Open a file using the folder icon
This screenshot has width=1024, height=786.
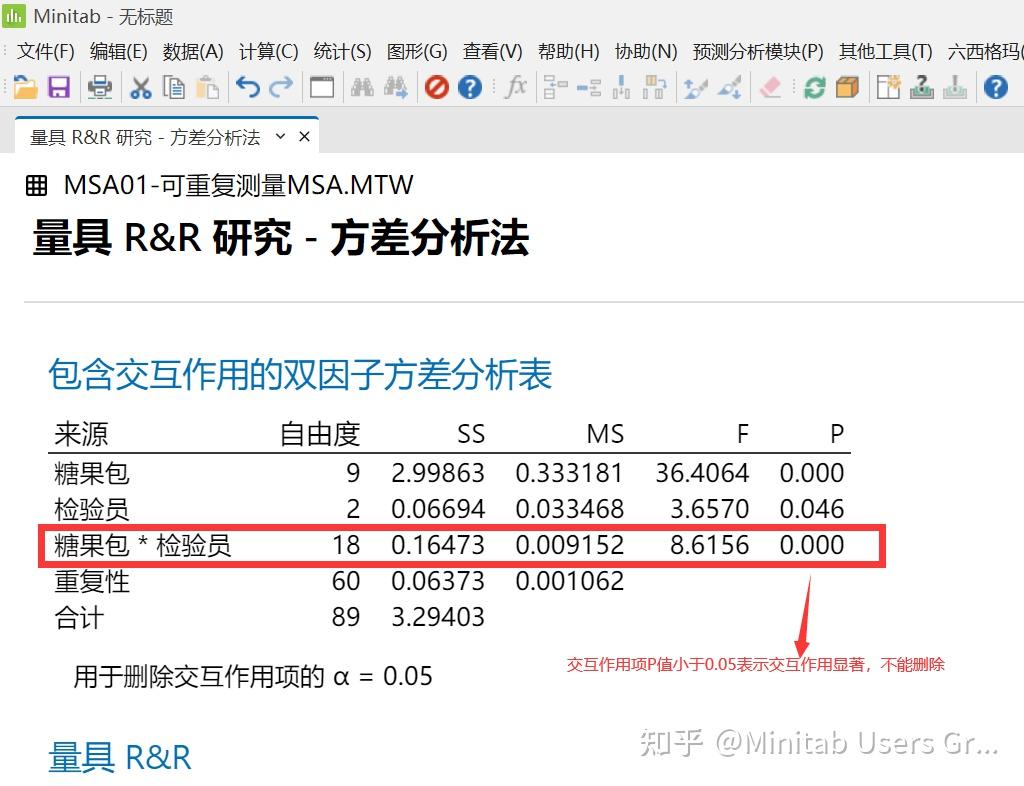[x=25, y=87]
